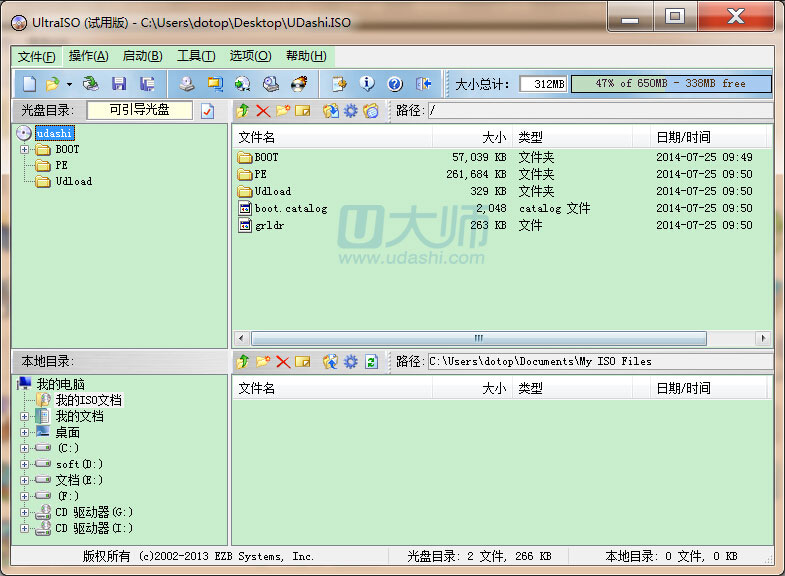This screenshot has width=785, height=576.
Task: Open the 选项(O) menu
Action: (x=250, y=56)
